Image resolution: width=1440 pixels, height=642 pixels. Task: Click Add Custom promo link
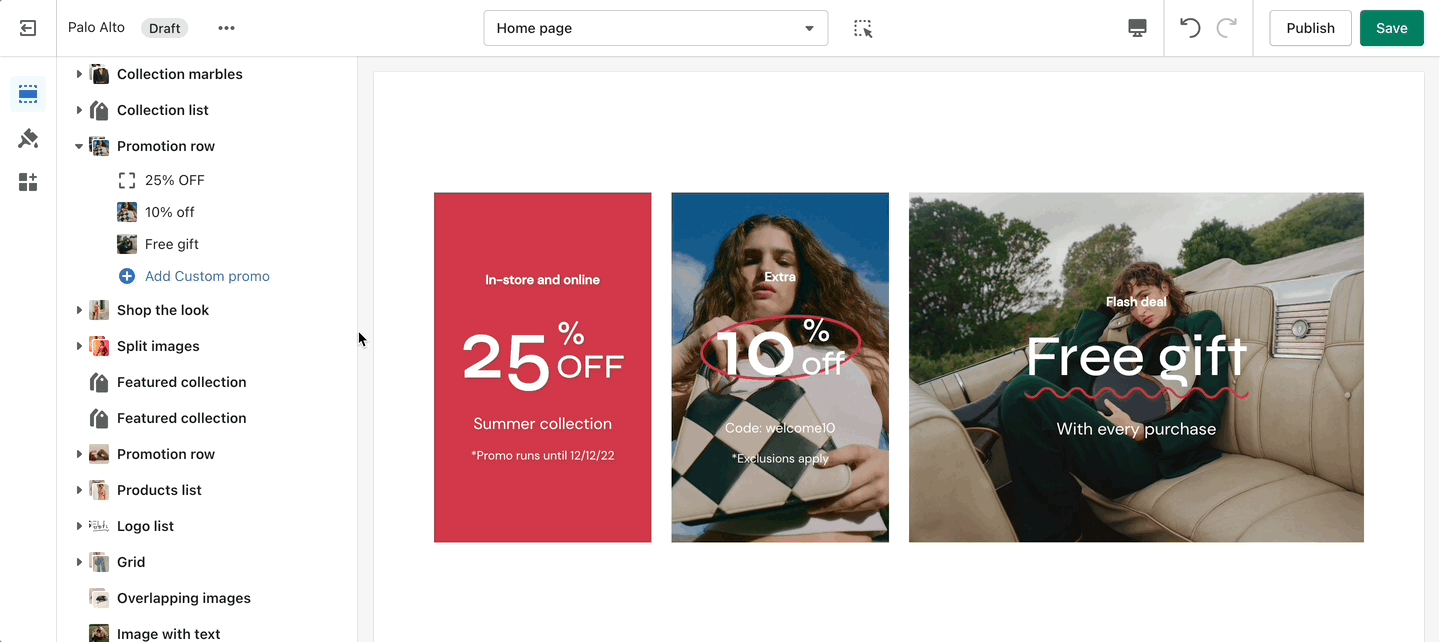point(207,276)
